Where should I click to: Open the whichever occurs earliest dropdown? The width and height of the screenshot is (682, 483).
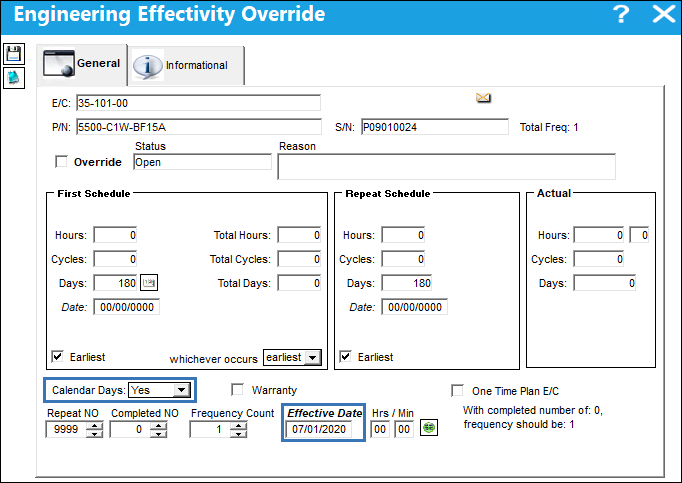coord(312,358)
